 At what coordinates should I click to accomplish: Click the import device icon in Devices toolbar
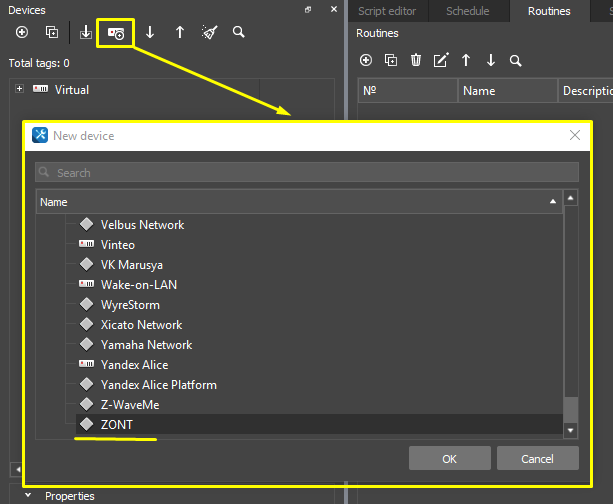(x=86, y=32)
